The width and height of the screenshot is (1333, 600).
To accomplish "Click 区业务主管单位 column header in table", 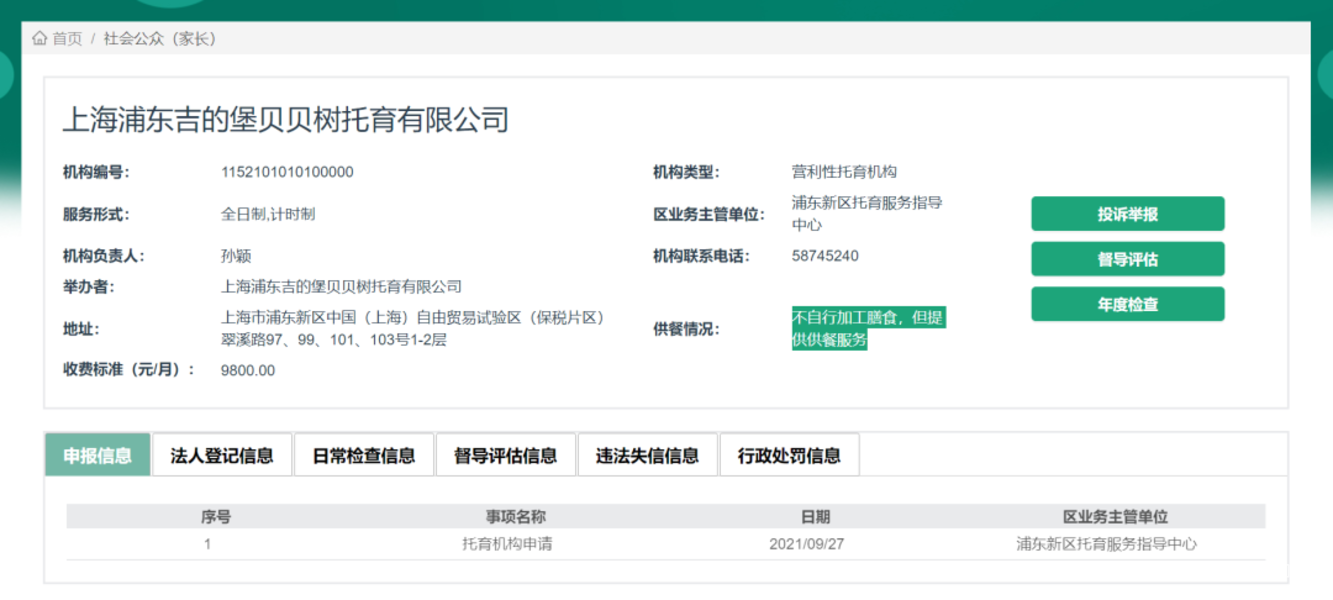I will (1115, 517).
